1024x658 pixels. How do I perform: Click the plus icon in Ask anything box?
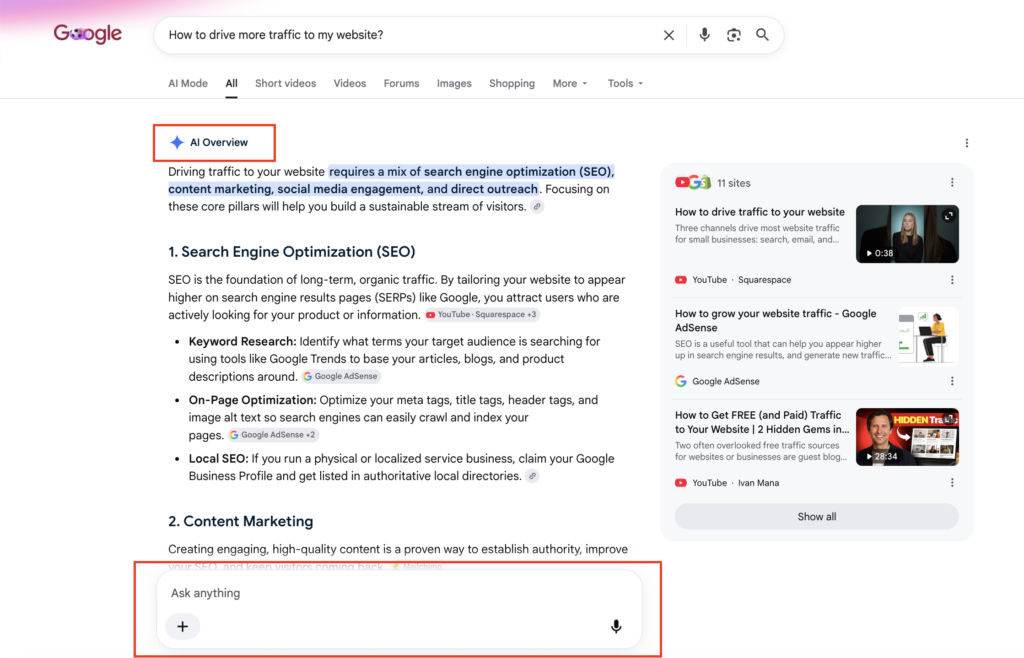[x=183, y=627]
